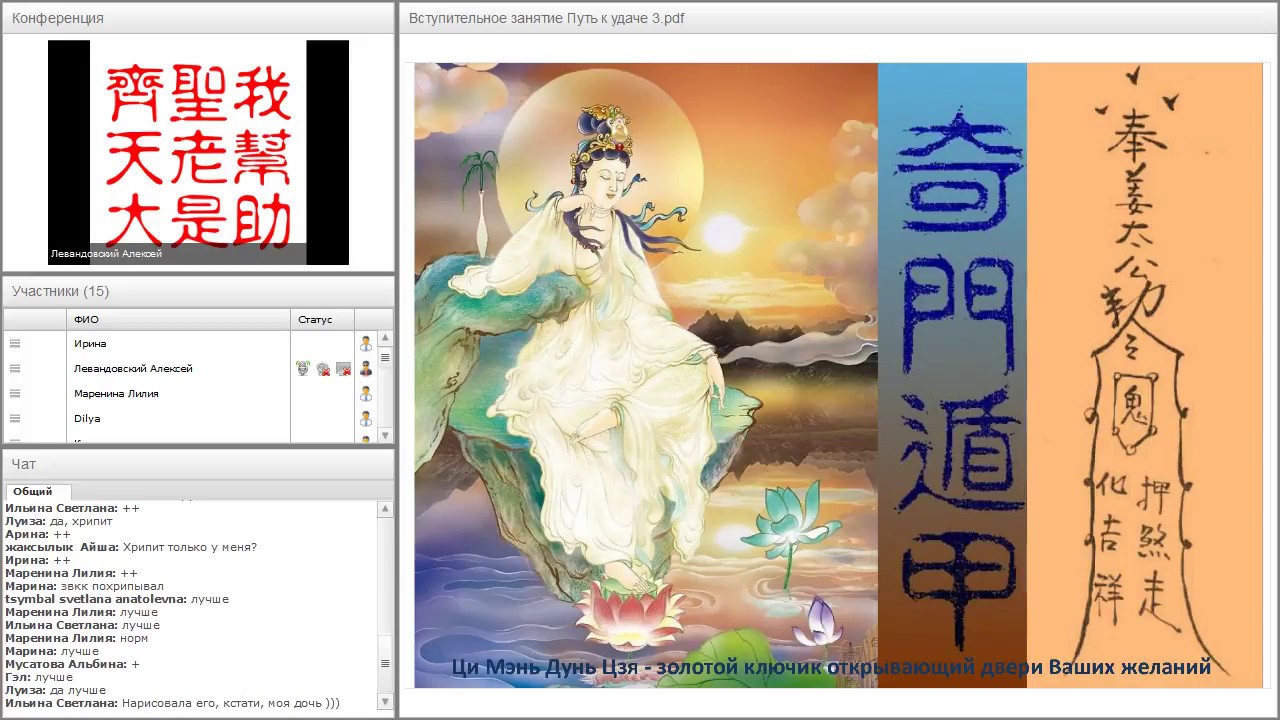
Task: Click the chat message 'Марина: звкк похрипывал'
Action: (x=84, y=586)
